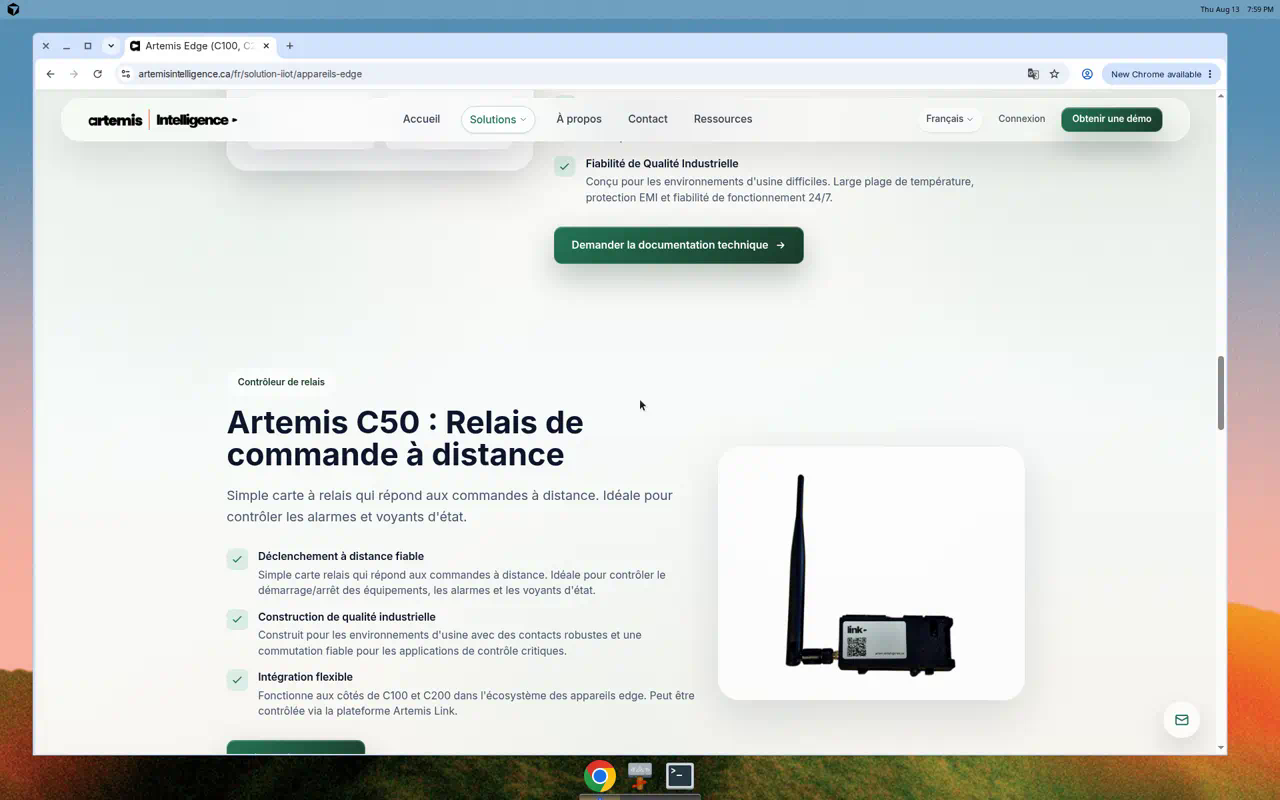
Task: Launch Chrome from the dock
Action: (x=600, y=776)
